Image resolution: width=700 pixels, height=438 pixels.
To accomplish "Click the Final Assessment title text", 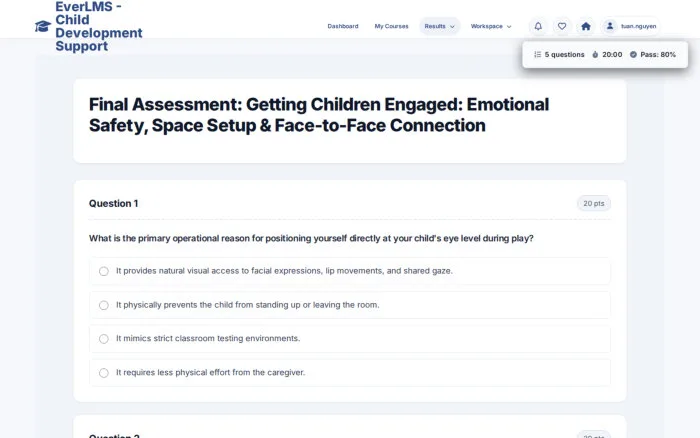I will [x=319, y=115].
